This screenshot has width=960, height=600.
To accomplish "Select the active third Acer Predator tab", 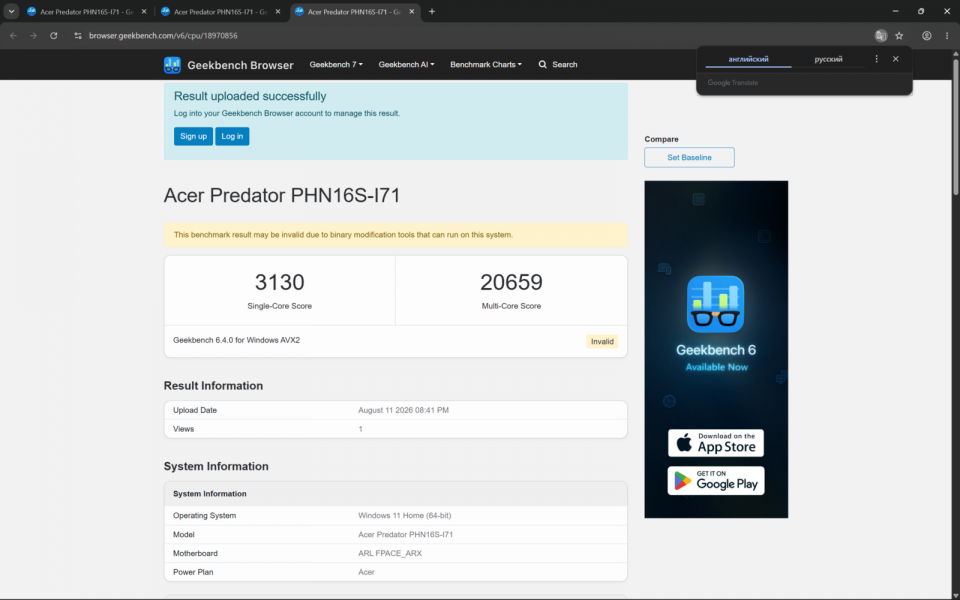I will [354, 12].
